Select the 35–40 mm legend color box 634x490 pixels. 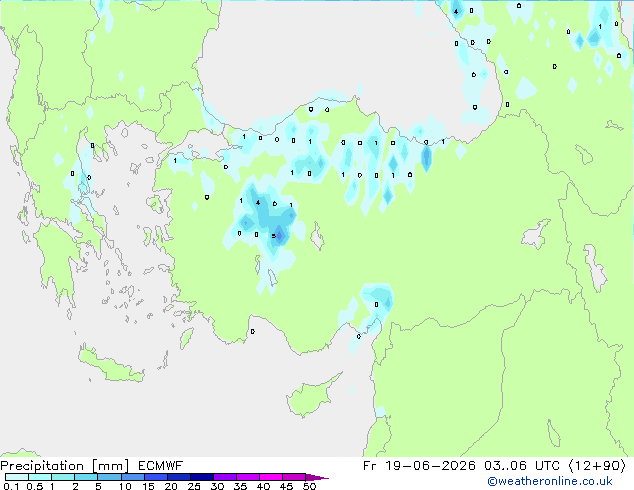point(248,477)
